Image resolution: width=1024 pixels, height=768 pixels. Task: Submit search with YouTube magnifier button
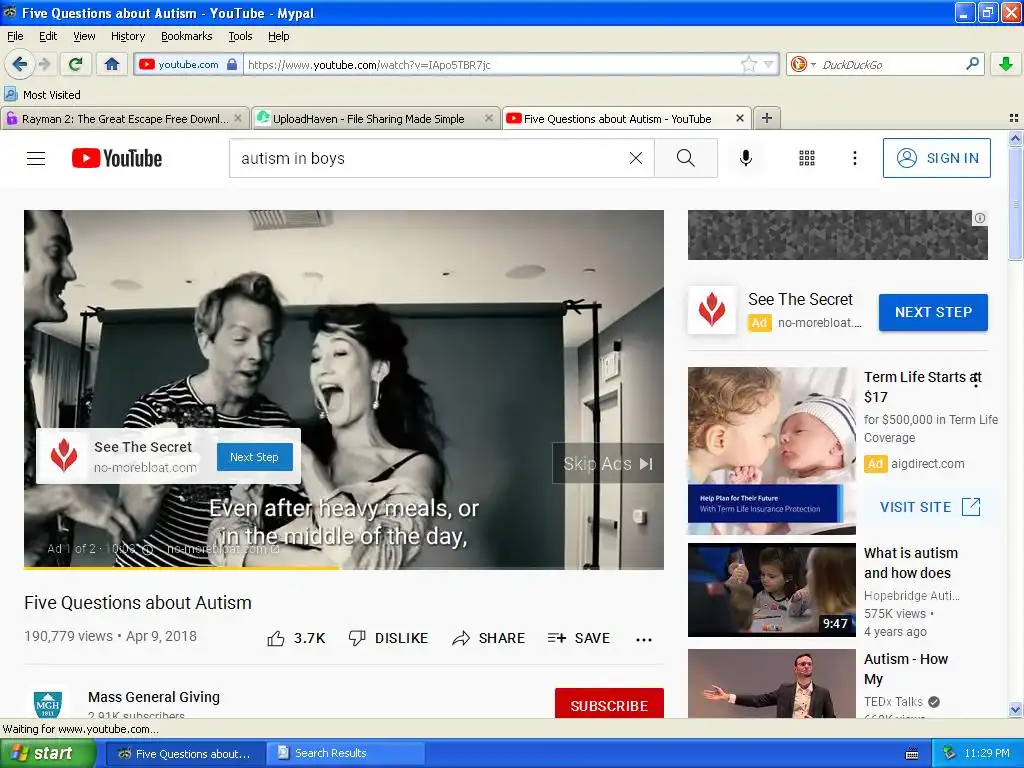coord(686,158)
